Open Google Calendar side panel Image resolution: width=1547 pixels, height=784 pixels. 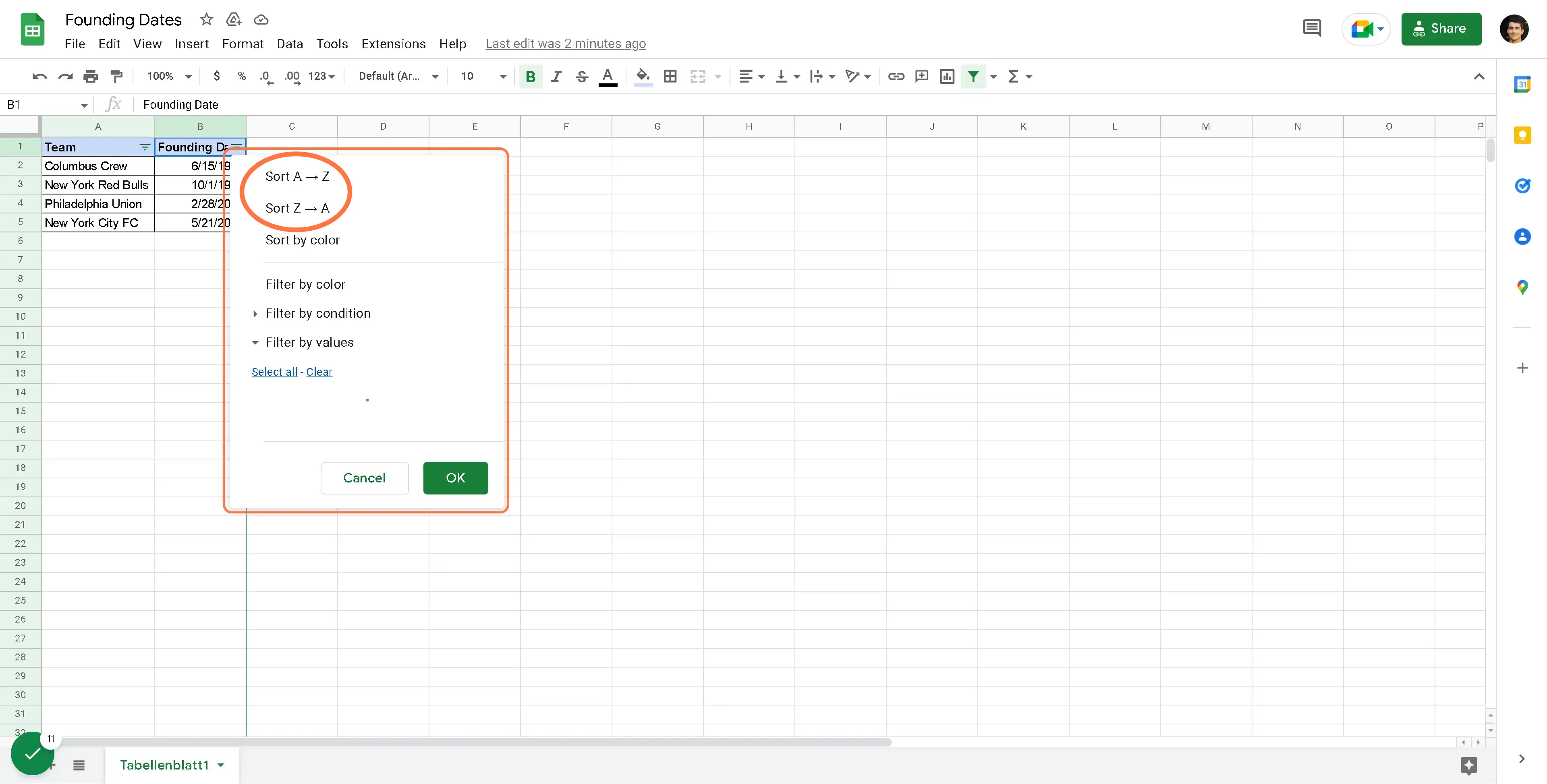click(x=1522, y=85)
